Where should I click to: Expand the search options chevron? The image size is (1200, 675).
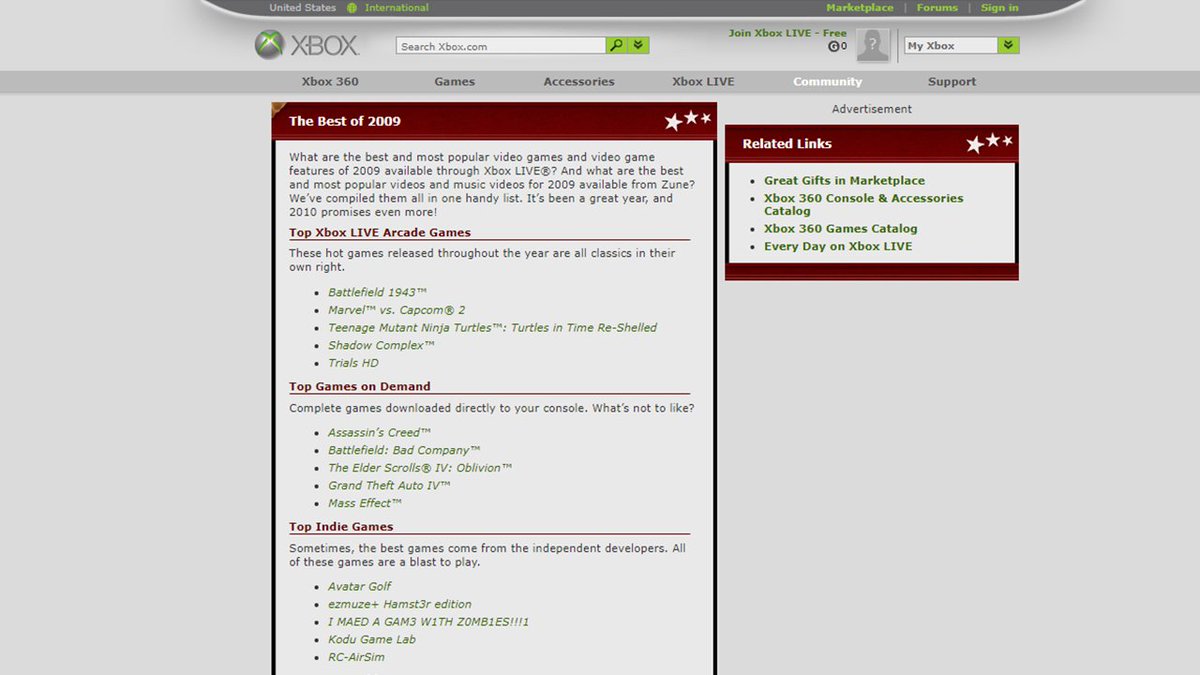[x=637, y=45]
